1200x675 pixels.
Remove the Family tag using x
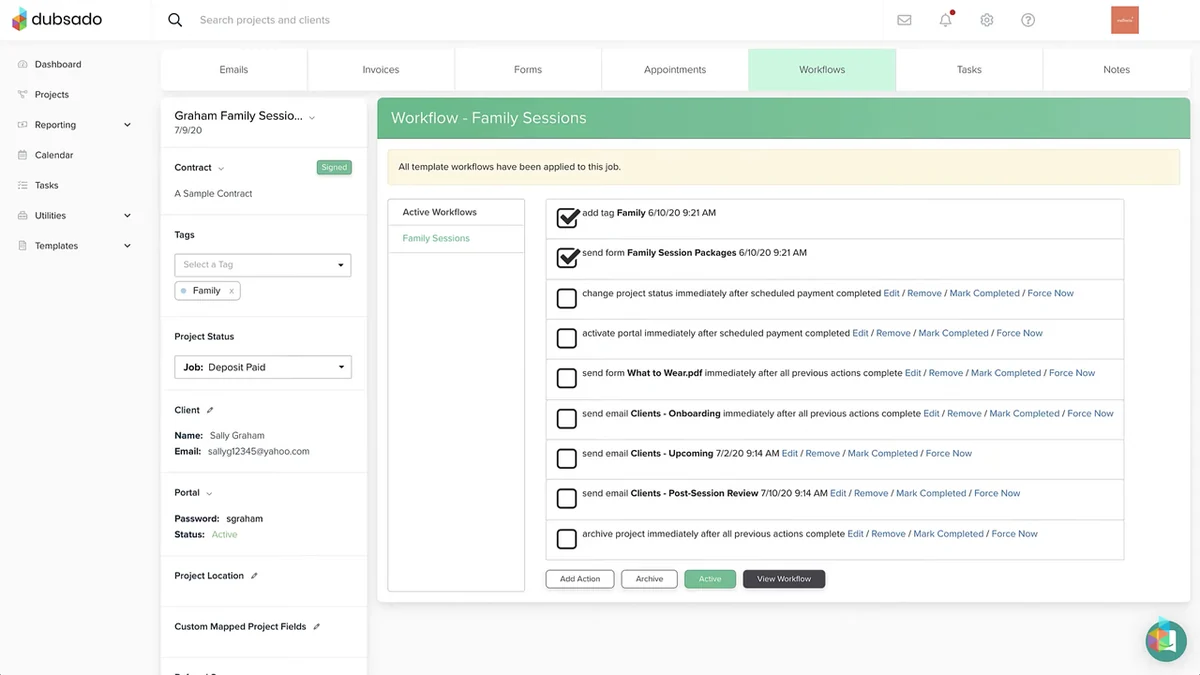231,291
